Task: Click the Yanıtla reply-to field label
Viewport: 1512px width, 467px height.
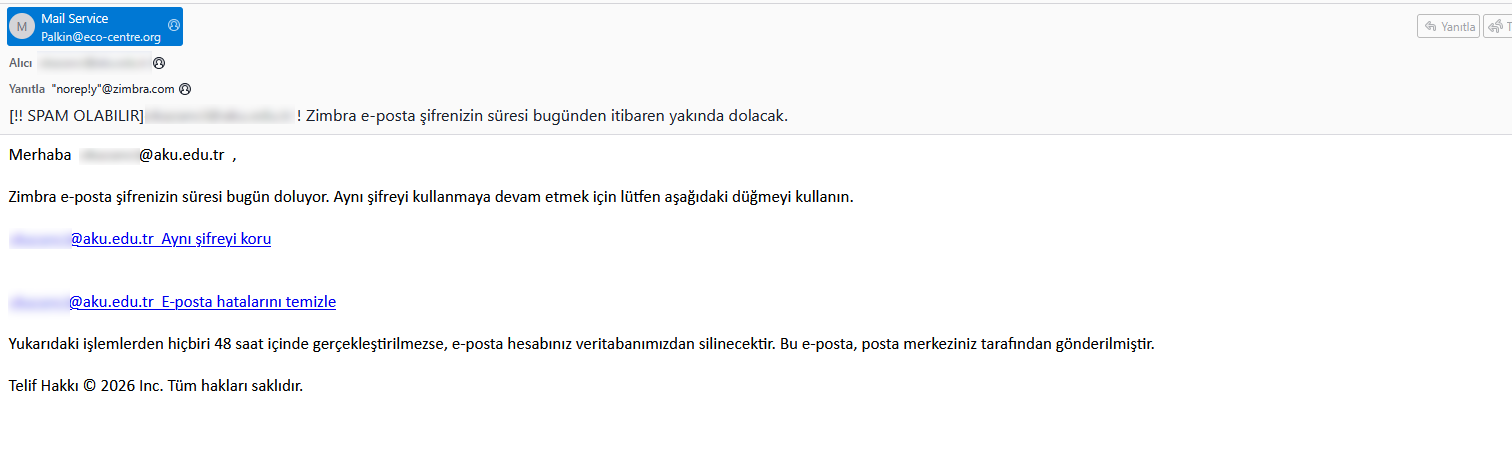Action: (x=27, y=89)
